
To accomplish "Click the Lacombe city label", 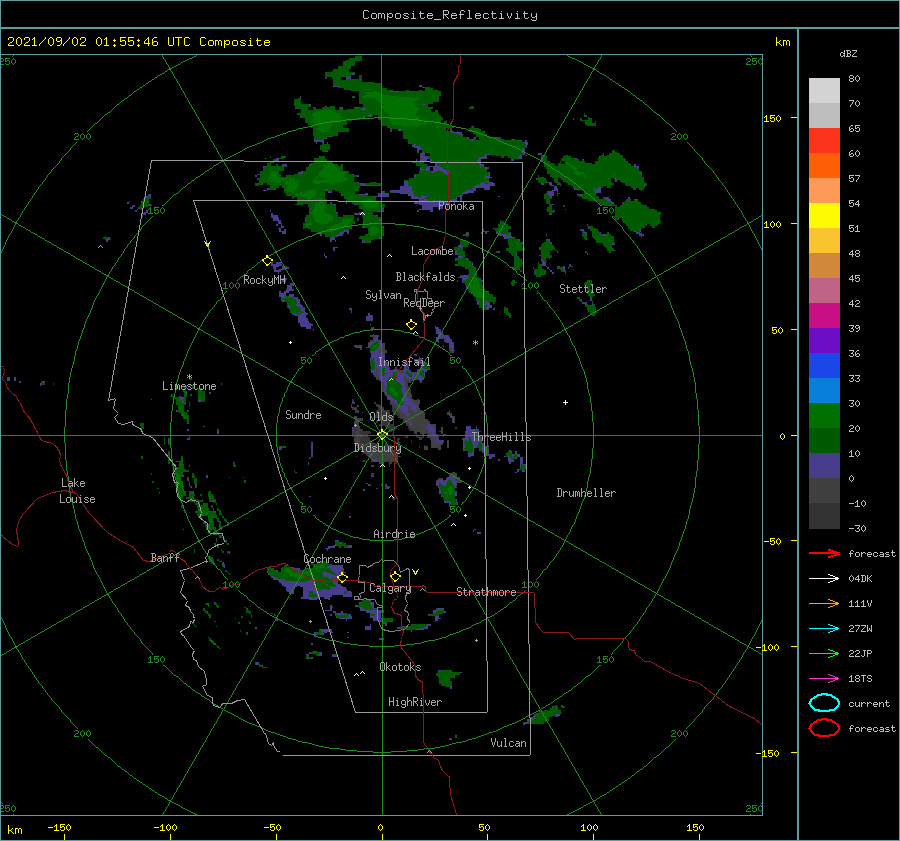I will [432, 251].
